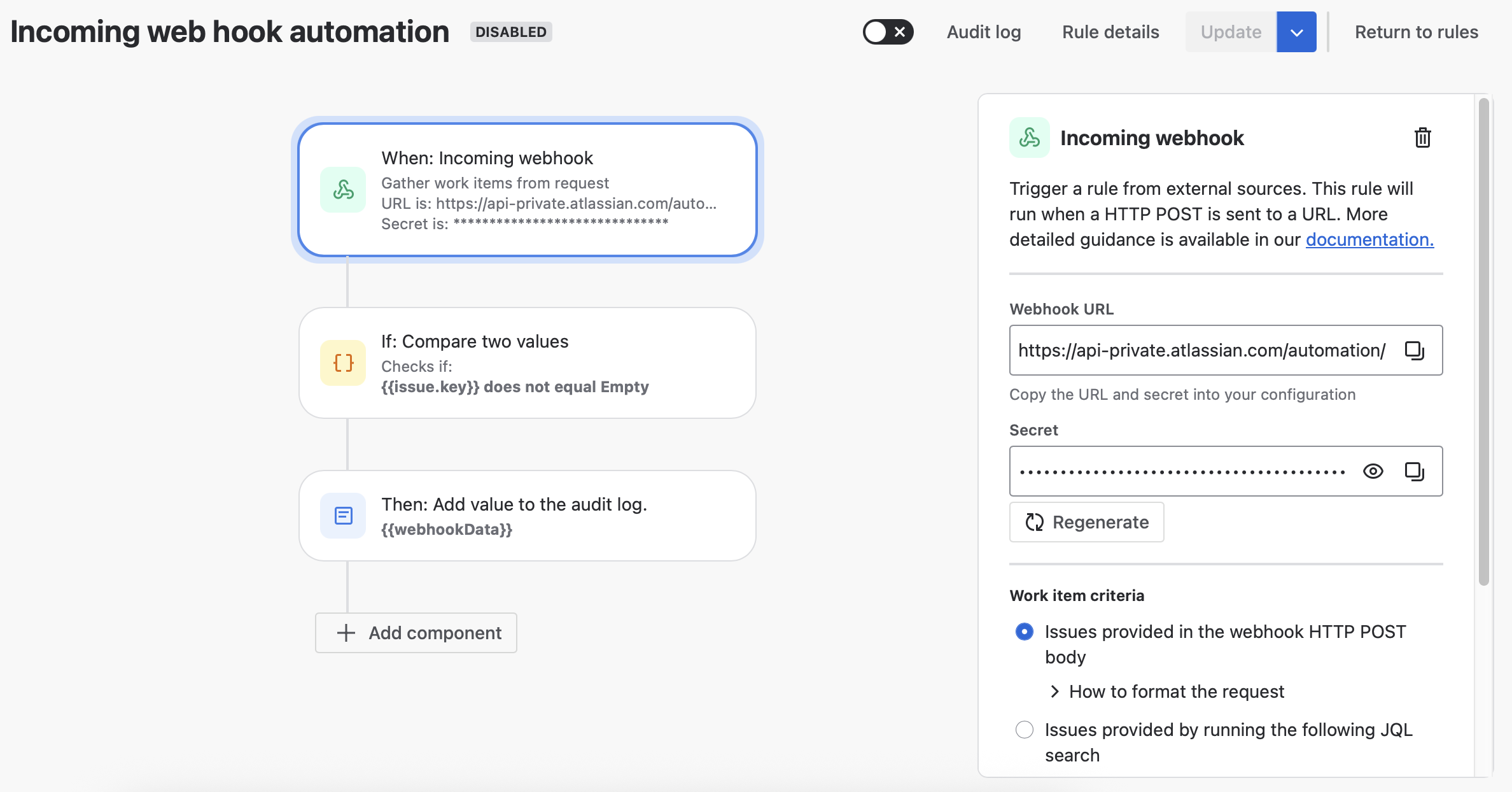The width and height of the screenshot is (1512, 792).
Task: Open the documentation link
Action: tap(1369, 239)
